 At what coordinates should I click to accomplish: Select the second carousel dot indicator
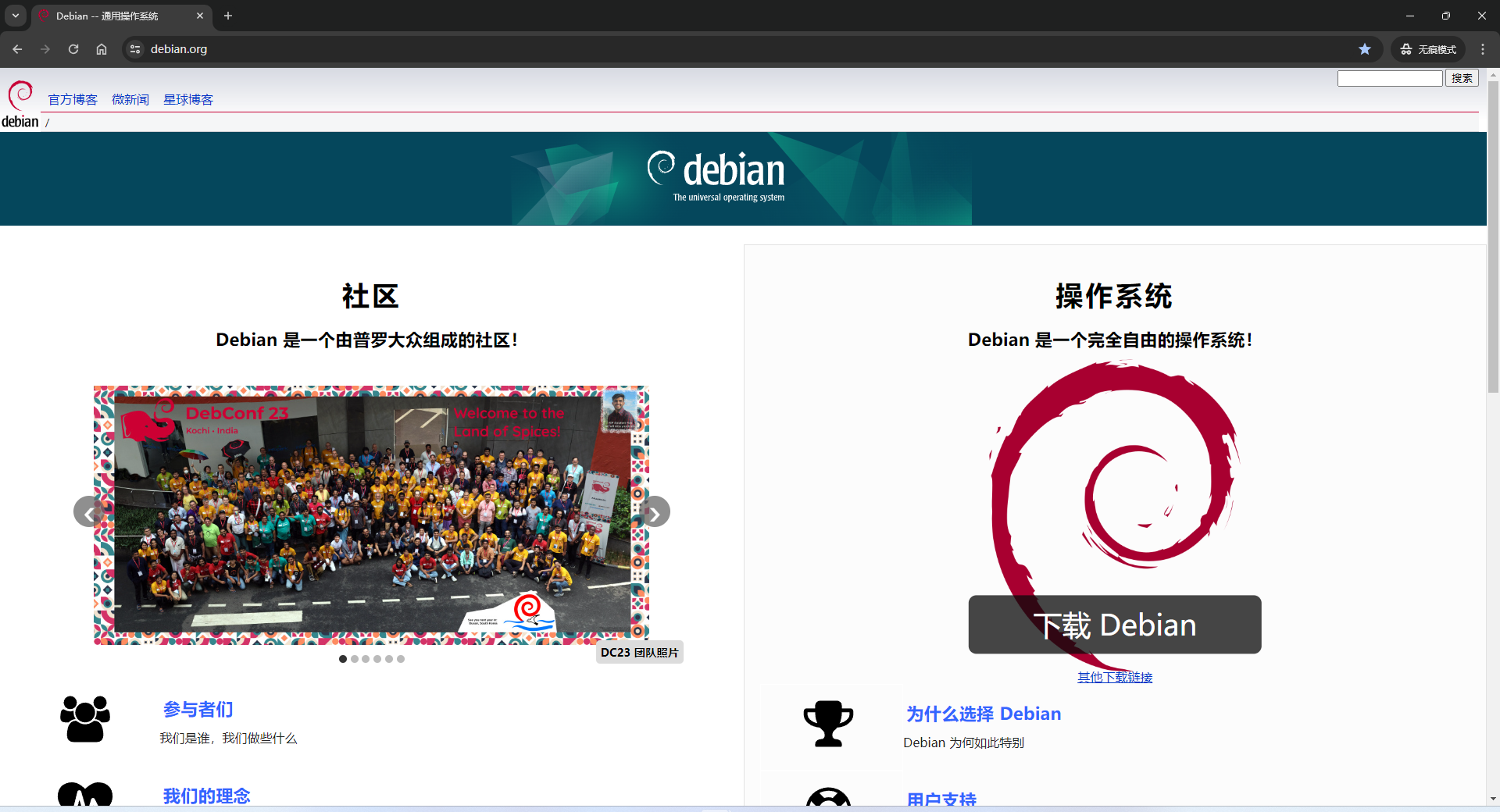355,659
